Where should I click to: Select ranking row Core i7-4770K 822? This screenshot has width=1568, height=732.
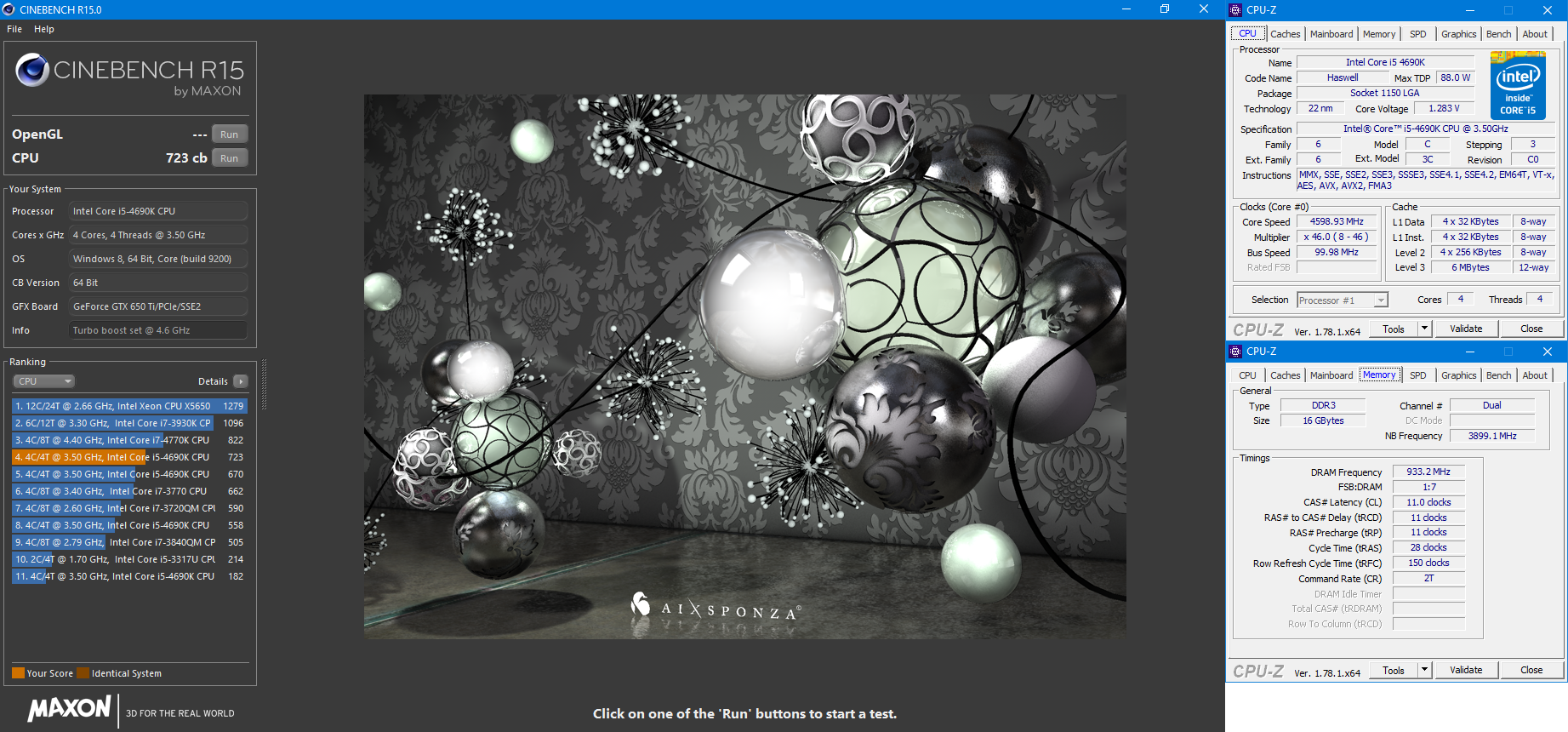click(129, 440)
